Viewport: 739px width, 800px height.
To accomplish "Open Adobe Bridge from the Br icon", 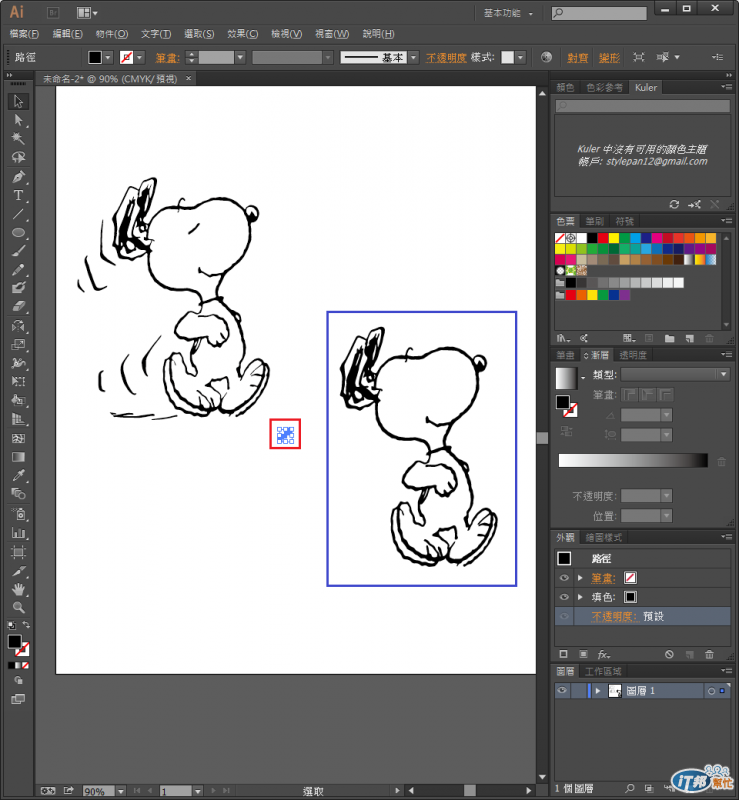I will (53, 13).
